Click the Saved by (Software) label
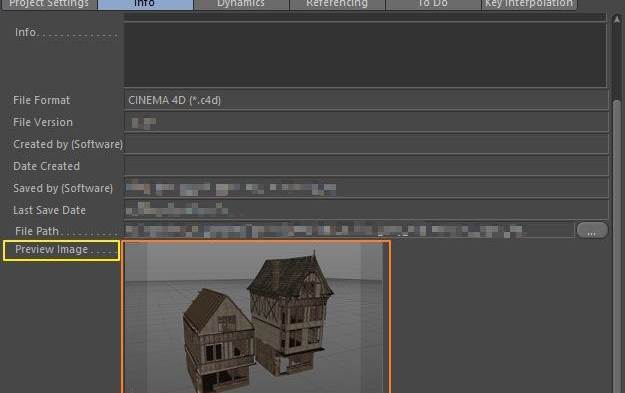625x393 pixels. (63, 188)
